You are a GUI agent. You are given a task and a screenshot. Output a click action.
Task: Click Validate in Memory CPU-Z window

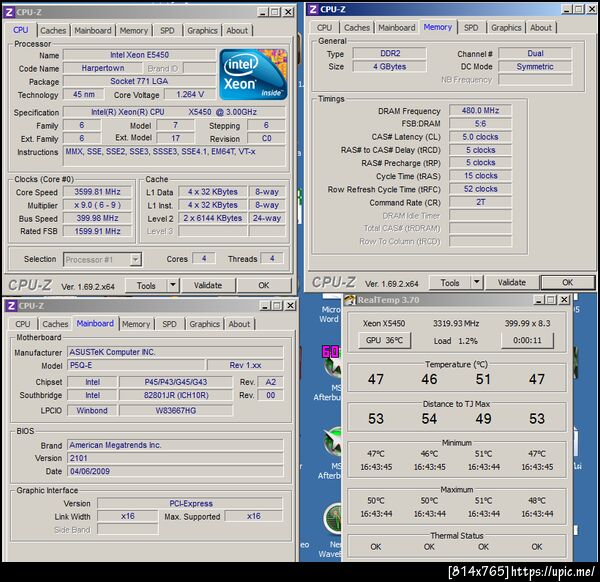pos(512,283)
